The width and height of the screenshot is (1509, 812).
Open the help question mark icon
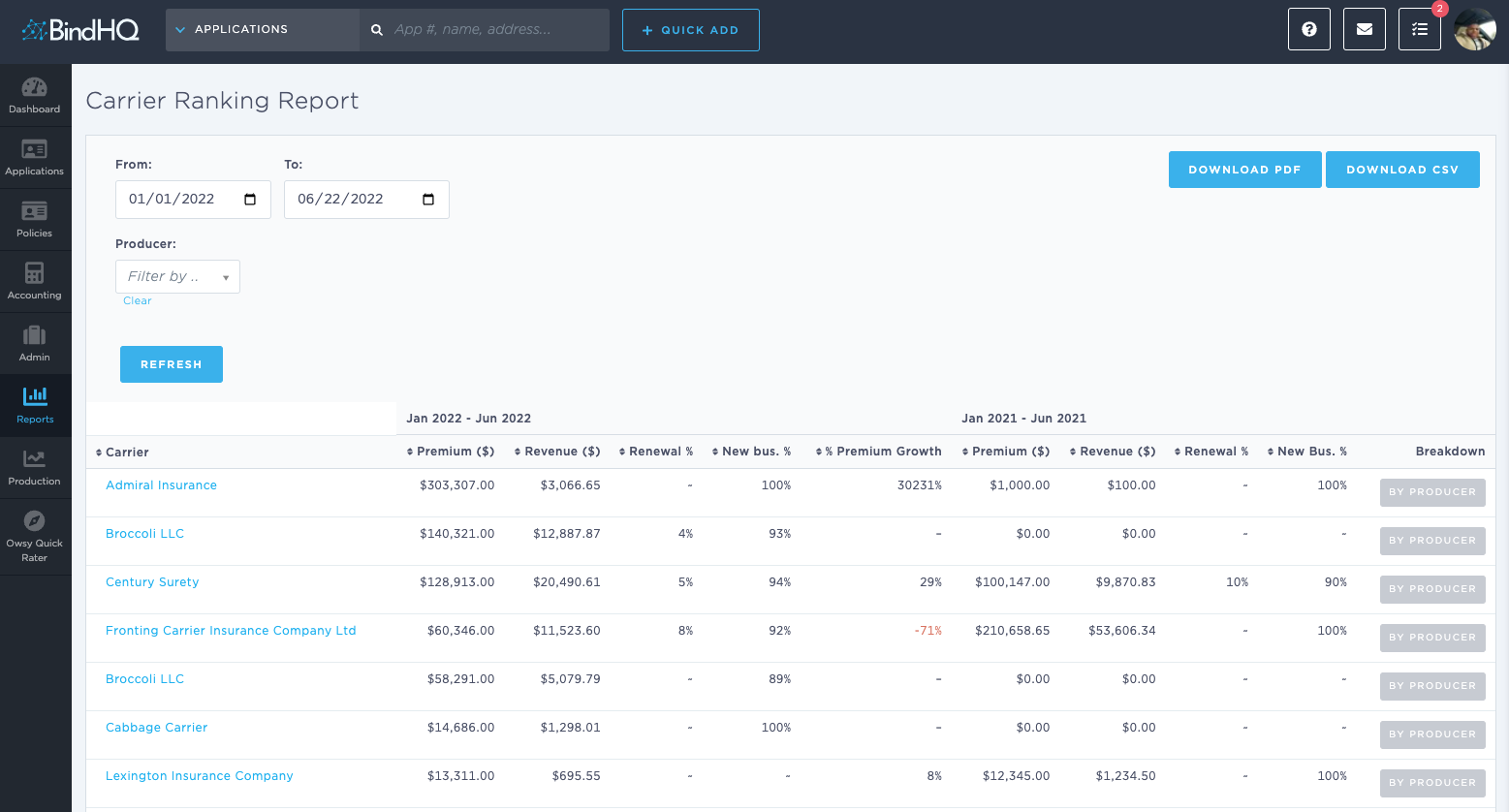click(1309, 29)
